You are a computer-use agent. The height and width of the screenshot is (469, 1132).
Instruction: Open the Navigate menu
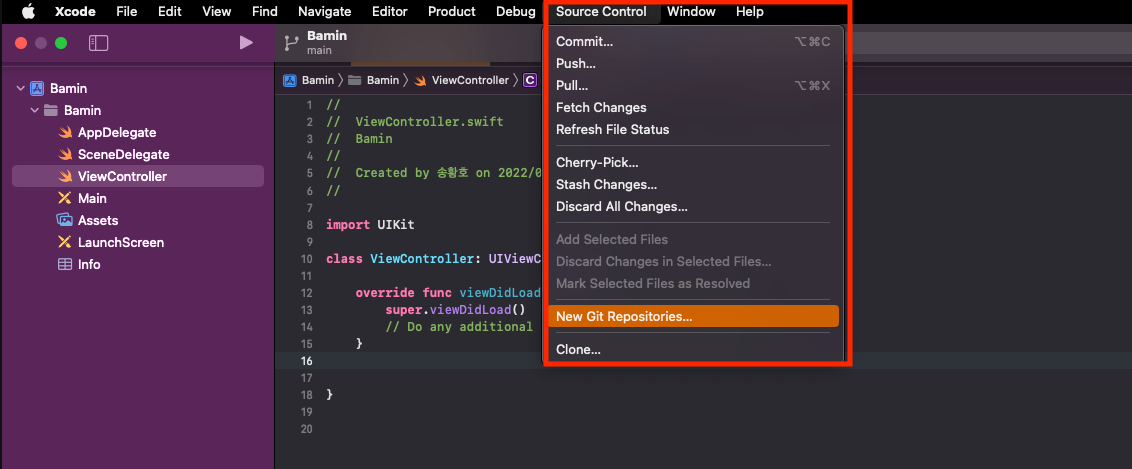(x=324, y=12)
